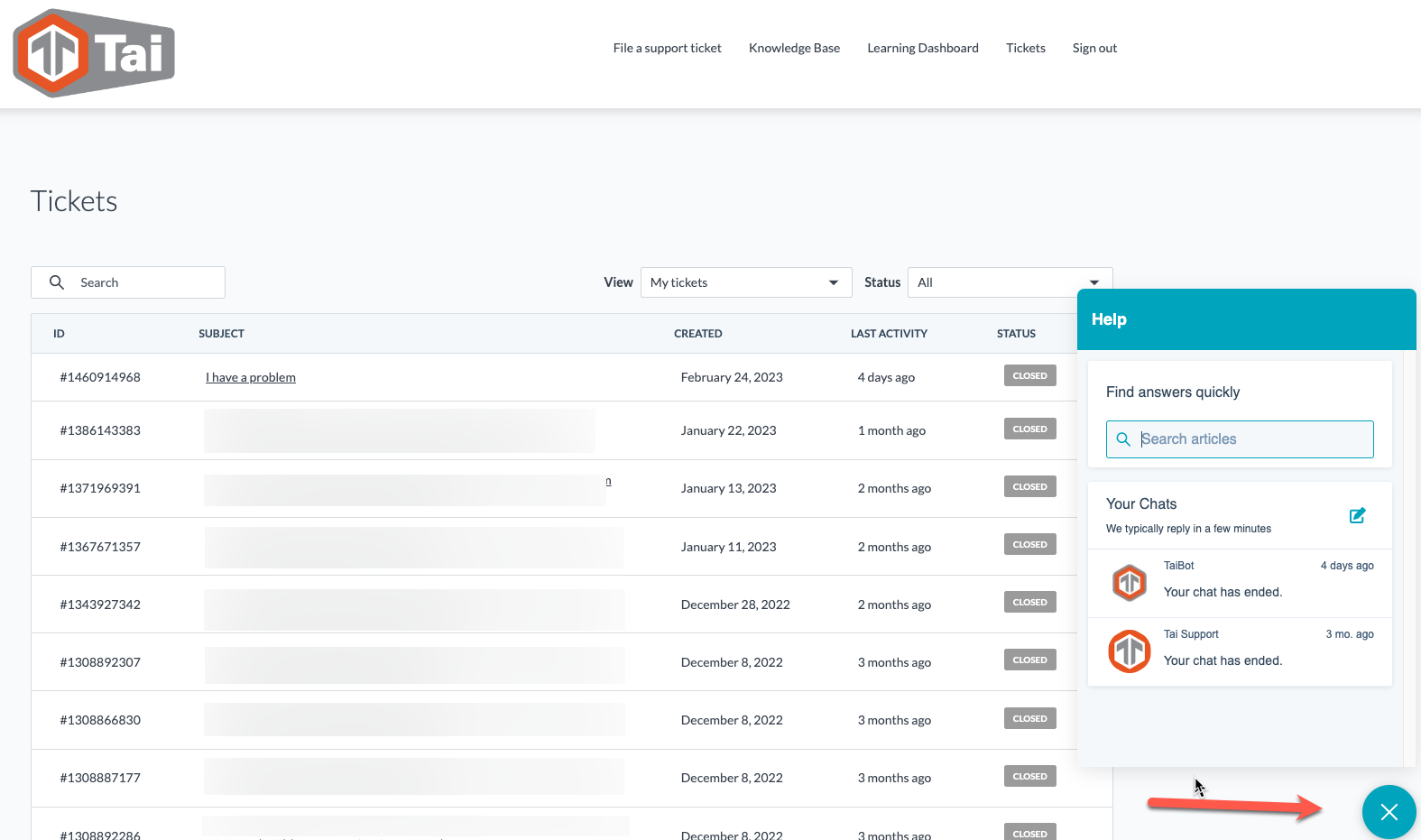Sort tickets by Created column header
The image size is (1421, 840).
click(697, 334)
